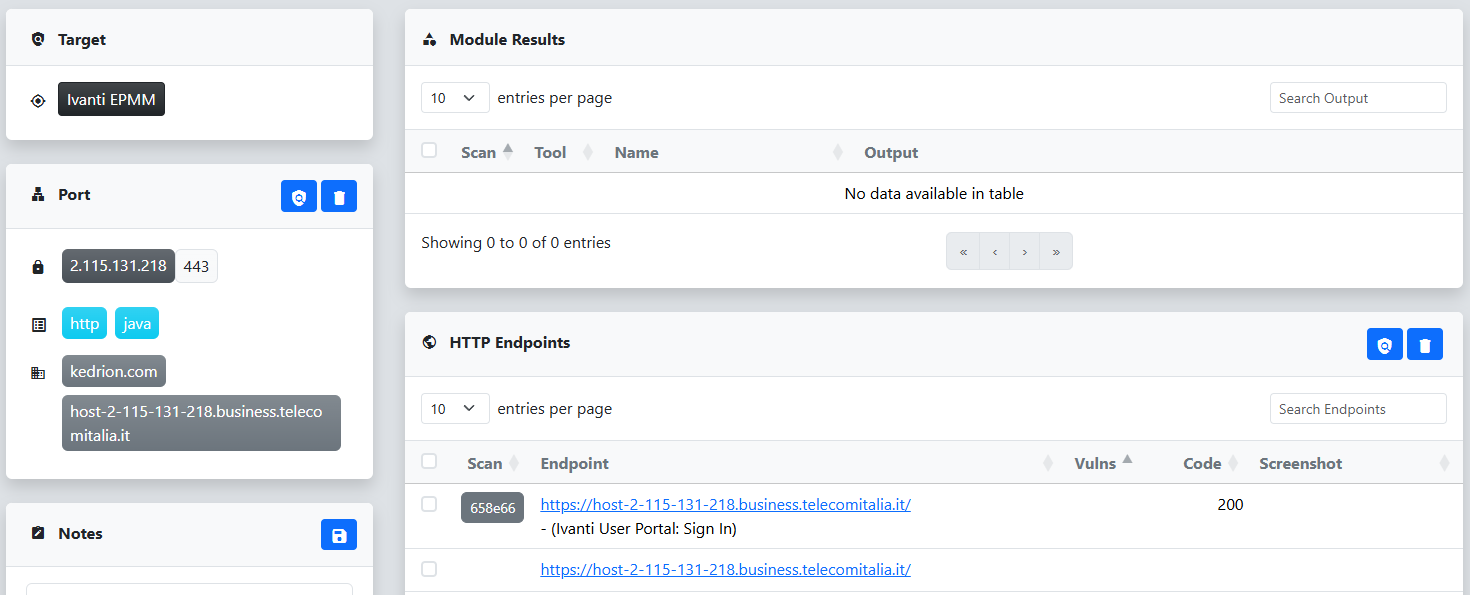1470x595 pixels.
Task: Save notes with the floppy disk icon
Action: point(339,535)
